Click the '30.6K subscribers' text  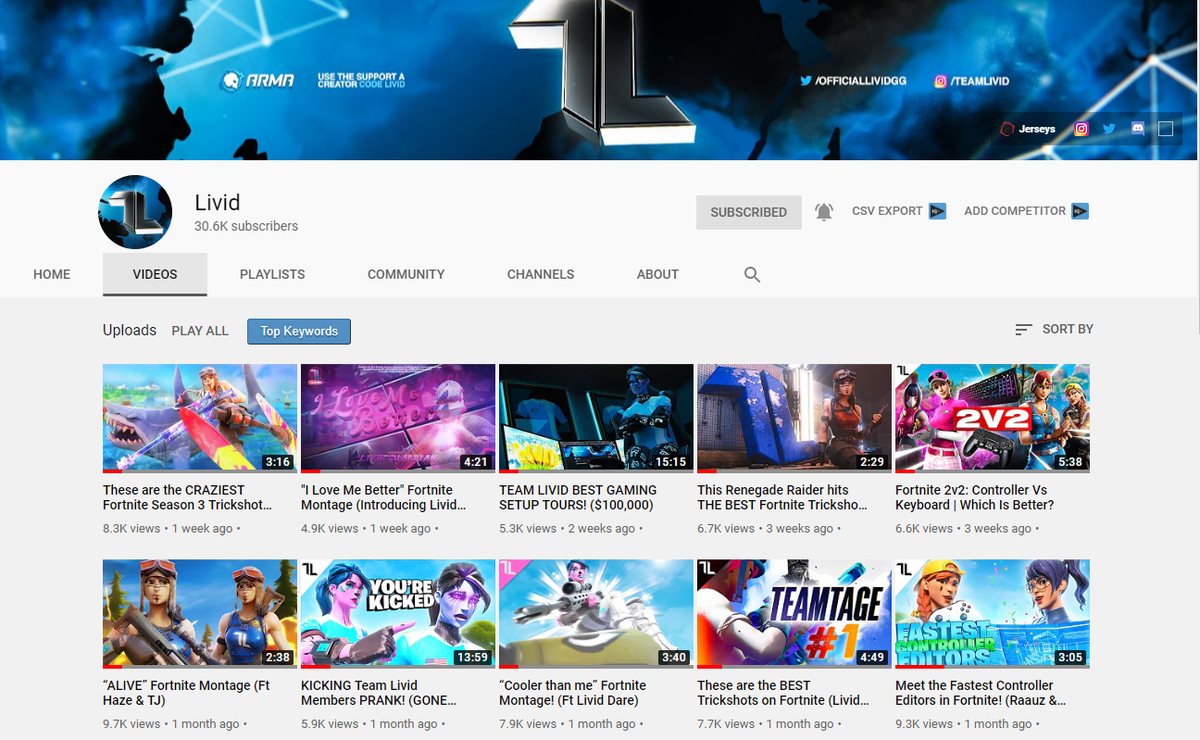point(246,227)
